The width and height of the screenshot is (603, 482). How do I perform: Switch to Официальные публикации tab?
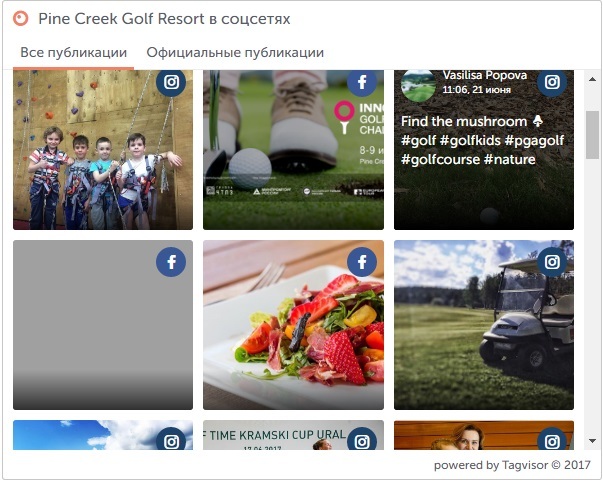click(235, 52)
